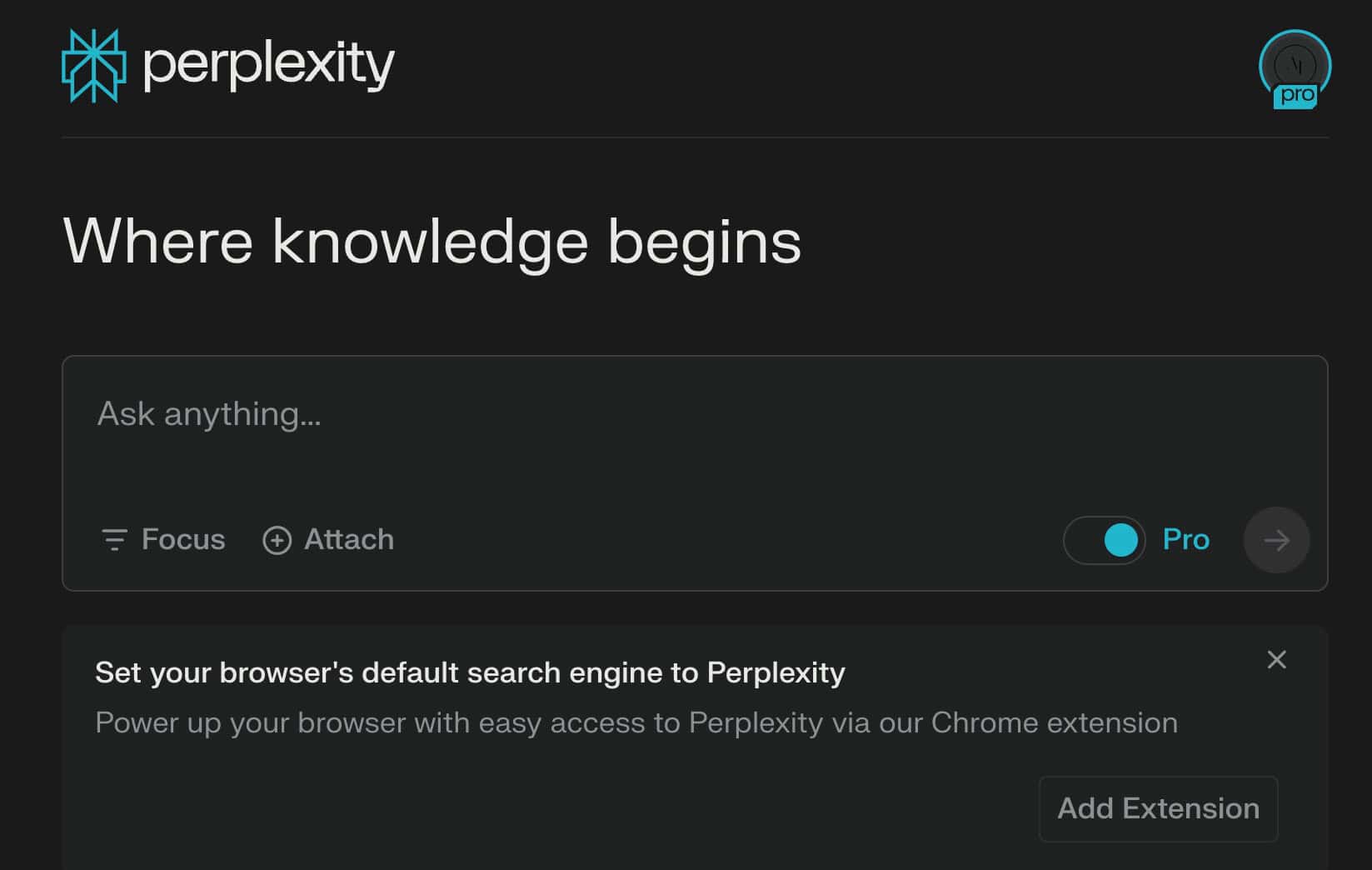1372x870 pixels.
Task: Click the X icon on the banner
Action: (x=1277, y=659)
